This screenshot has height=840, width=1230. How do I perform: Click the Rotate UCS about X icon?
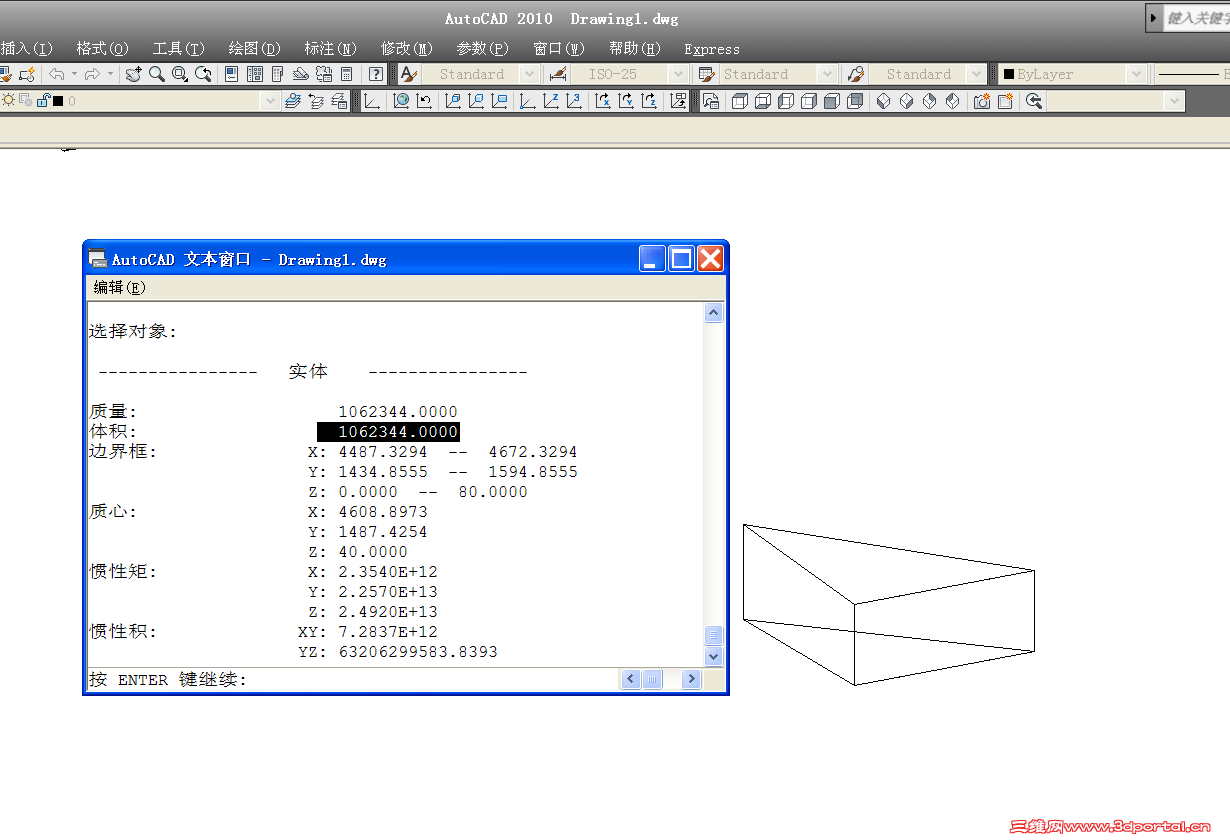point(603,101)
